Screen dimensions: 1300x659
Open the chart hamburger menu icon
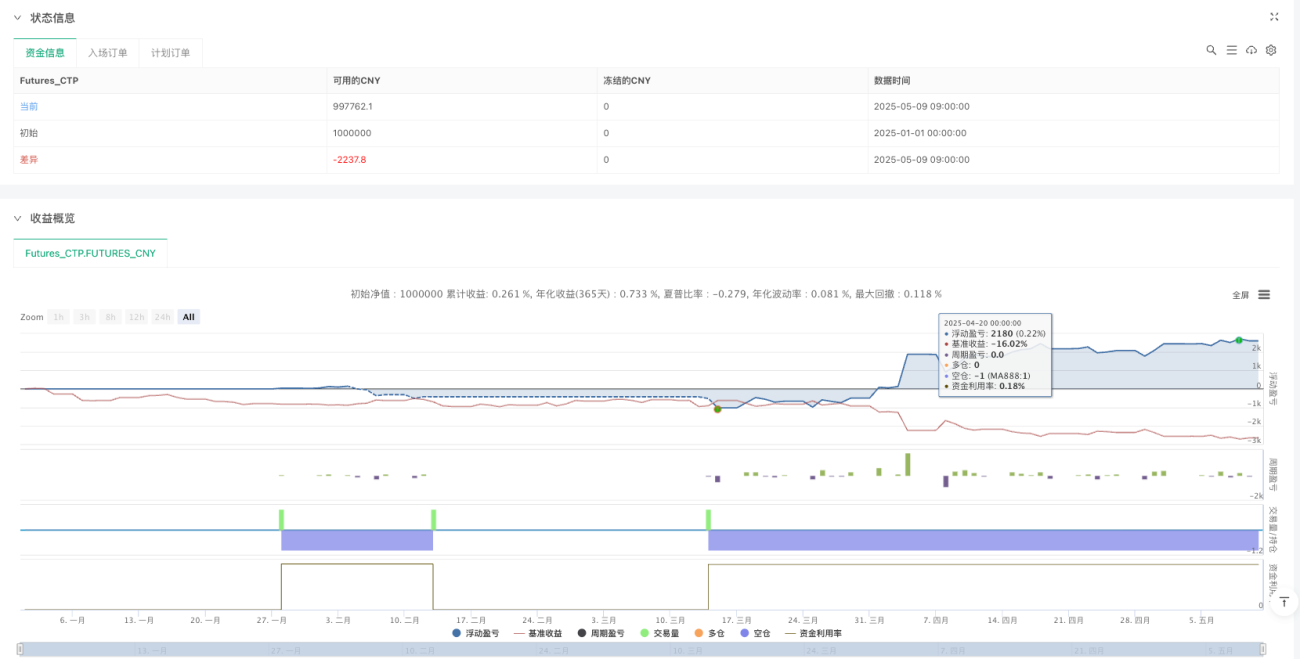click(1264, 295)
